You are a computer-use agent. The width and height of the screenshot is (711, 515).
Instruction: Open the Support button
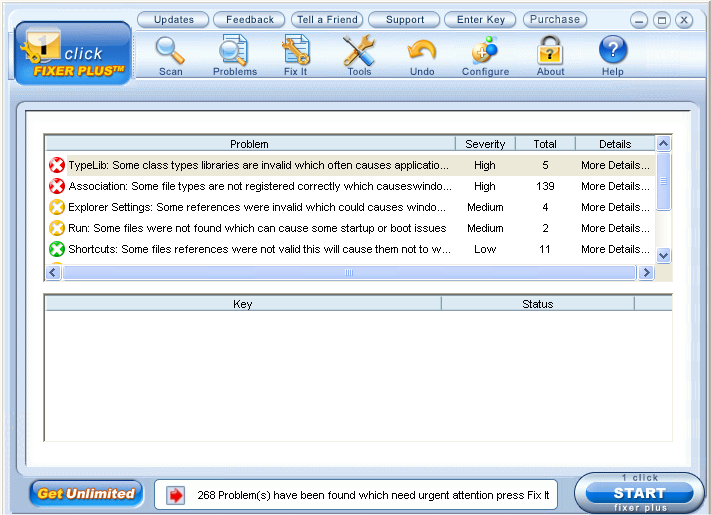coord(404,19)
